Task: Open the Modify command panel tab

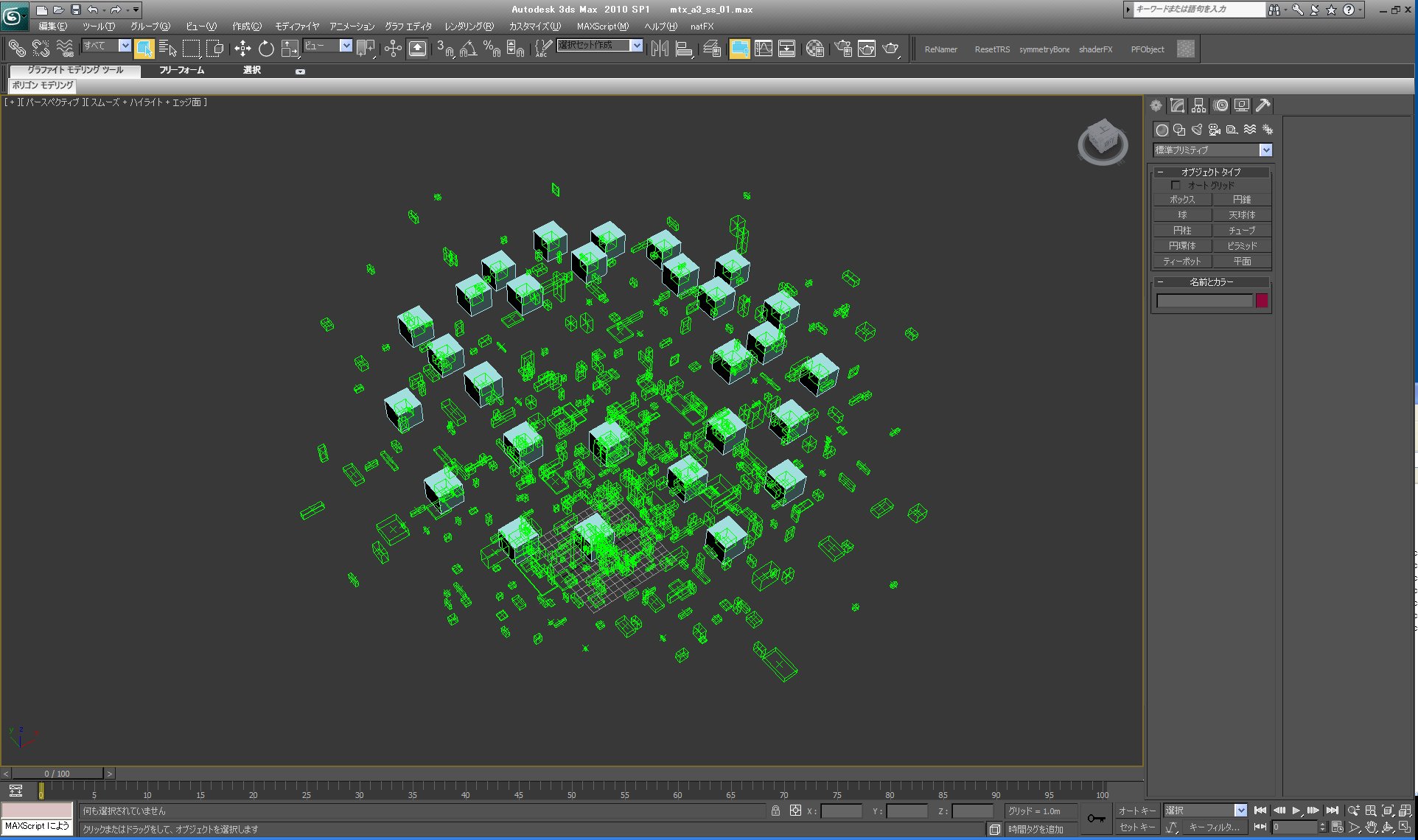Action: pos(1177,105)
